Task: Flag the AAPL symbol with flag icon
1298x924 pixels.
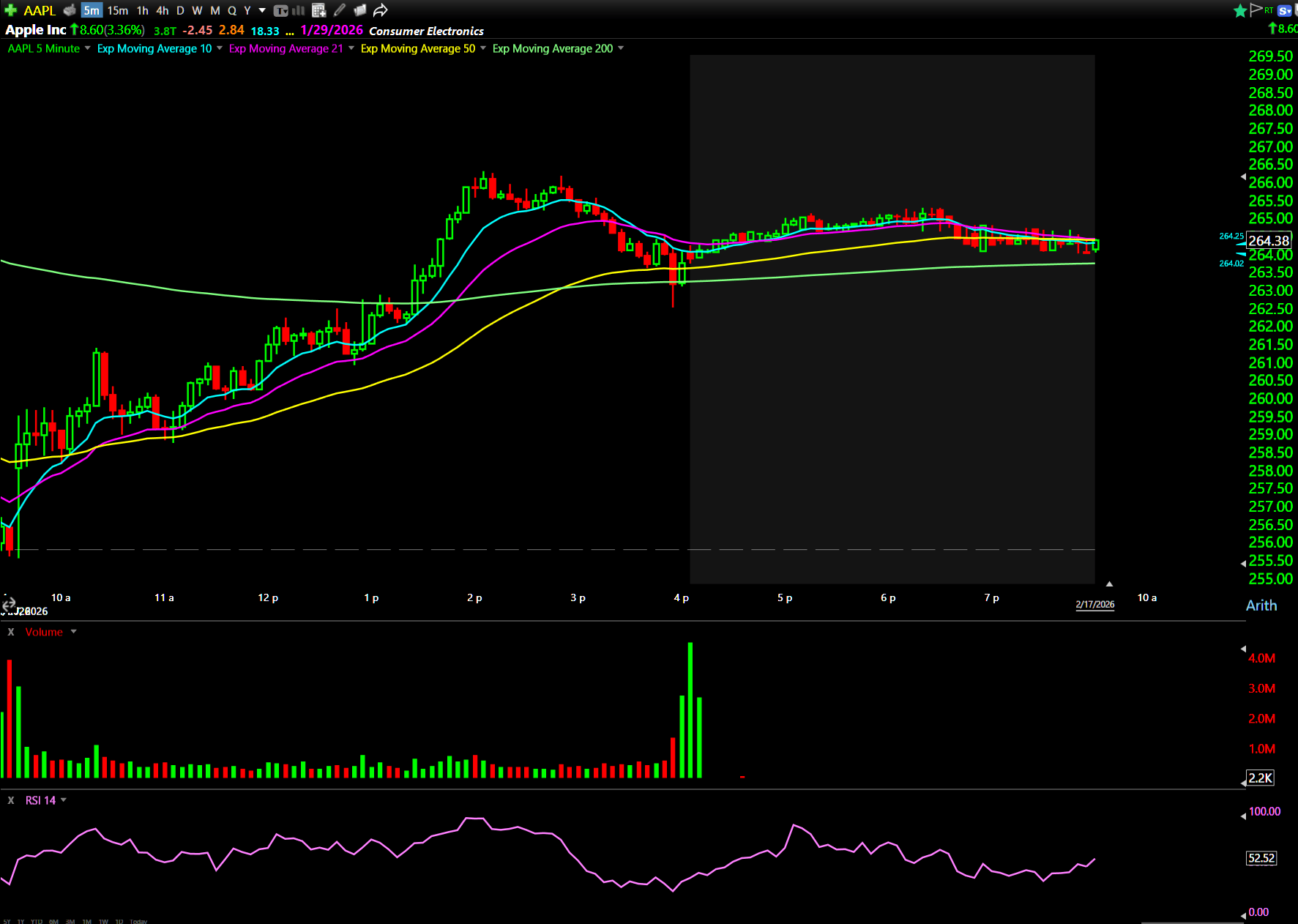Action: [x=1256, y=10]
